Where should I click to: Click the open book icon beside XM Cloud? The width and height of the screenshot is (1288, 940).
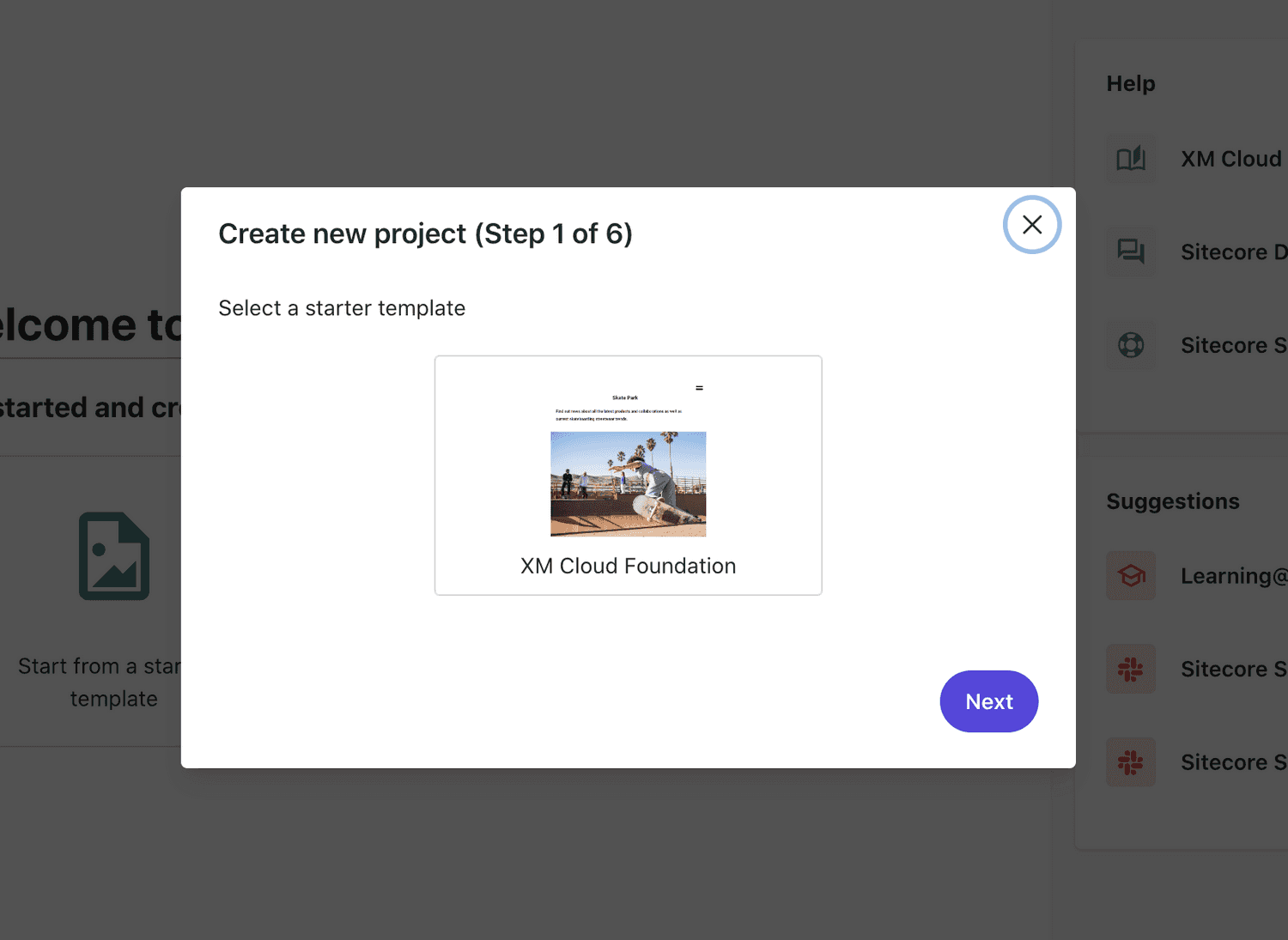tap(1131, 159)
